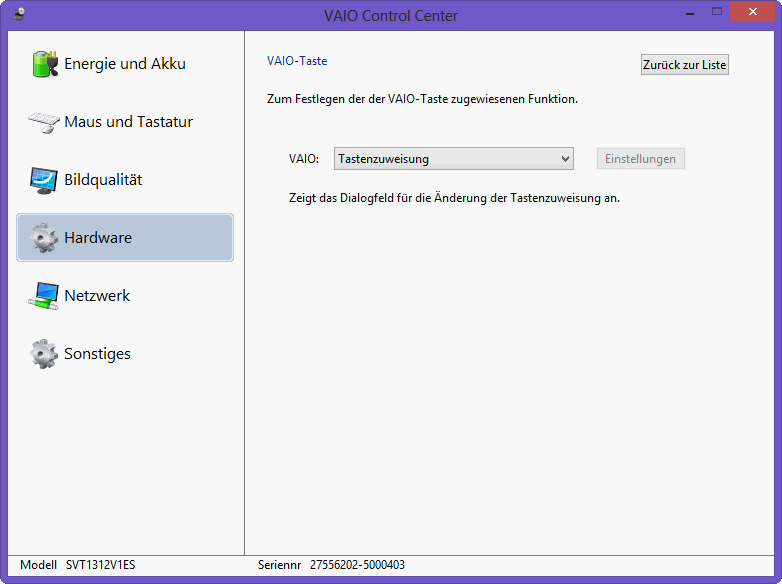Show the Sonstiges text label
The height and width of the screenshot is (584, 782).
[97, 354]
